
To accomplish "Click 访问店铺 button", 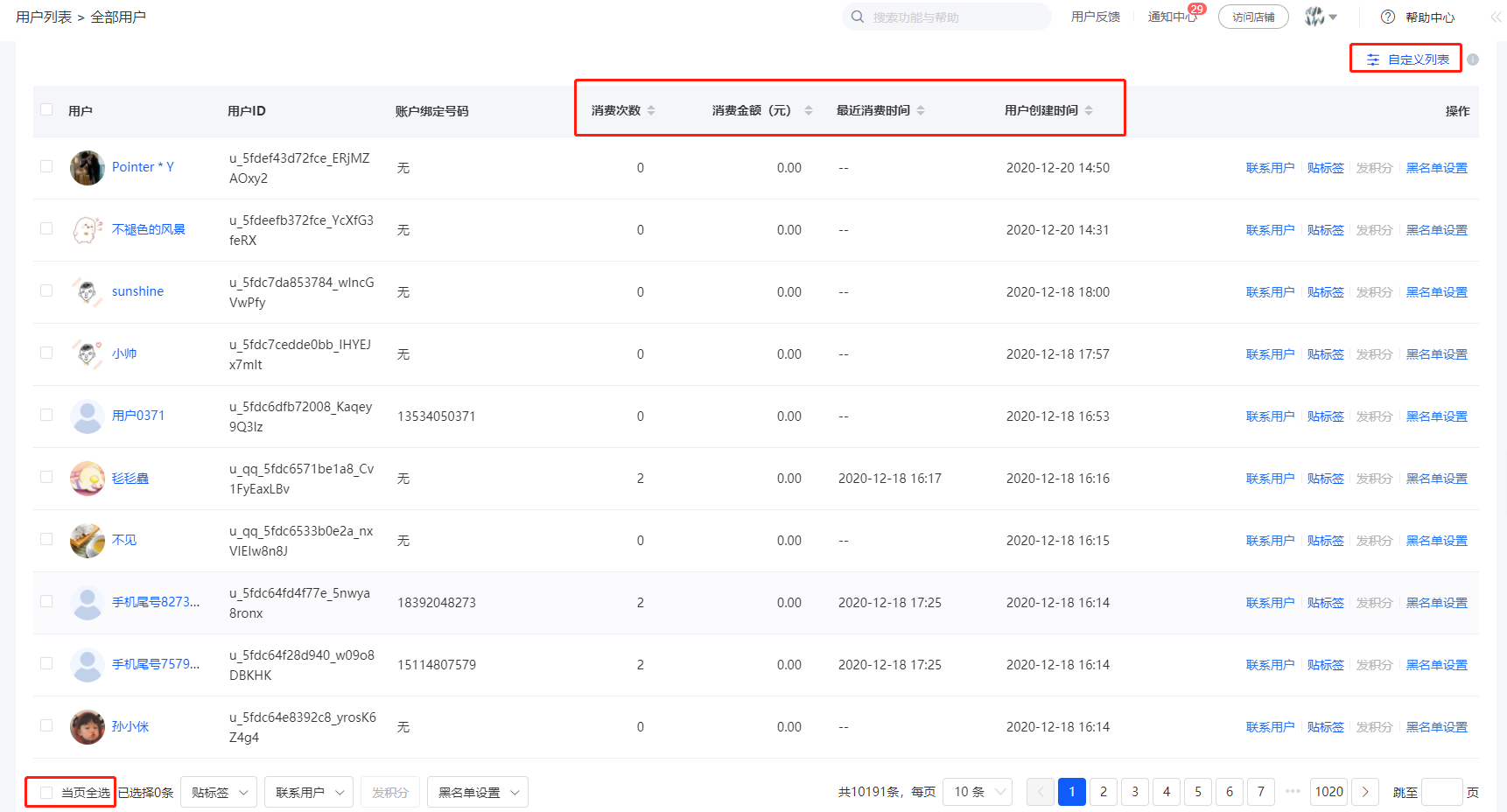I will click(x=1253, y=17).
